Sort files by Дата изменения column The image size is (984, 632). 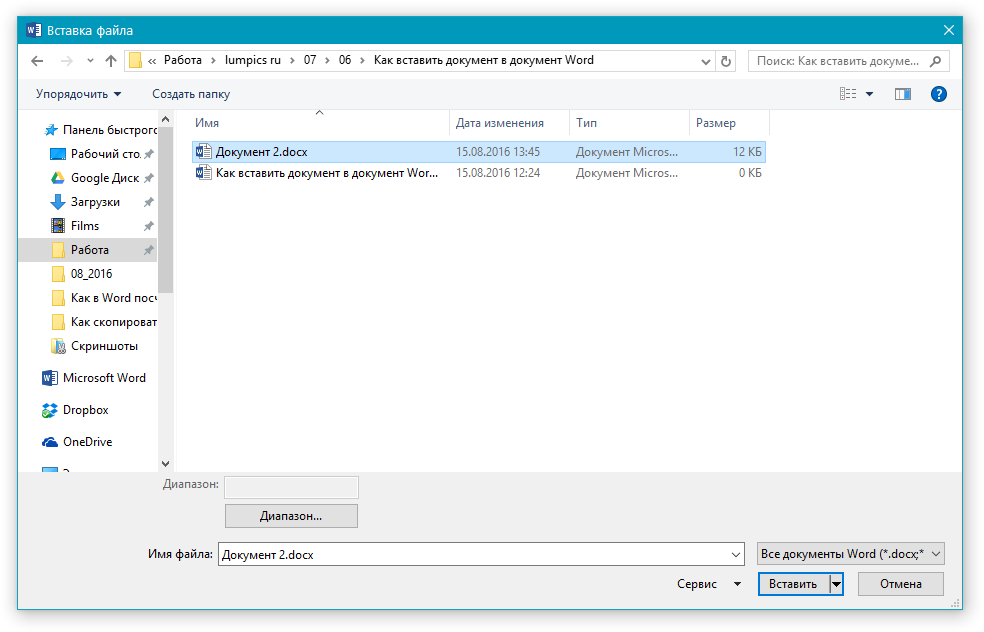coord(500,123)
